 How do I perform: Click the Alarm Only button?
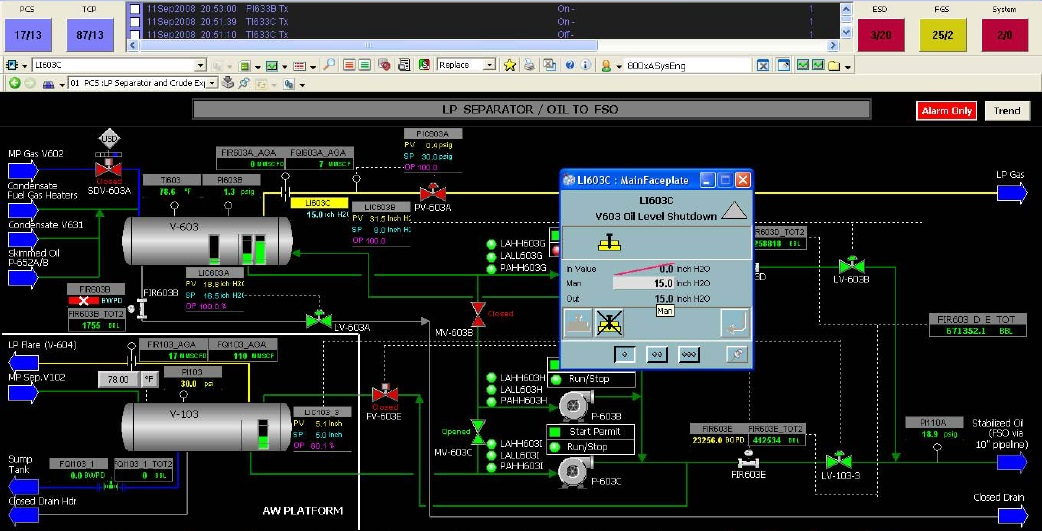[x=946, y=110]
